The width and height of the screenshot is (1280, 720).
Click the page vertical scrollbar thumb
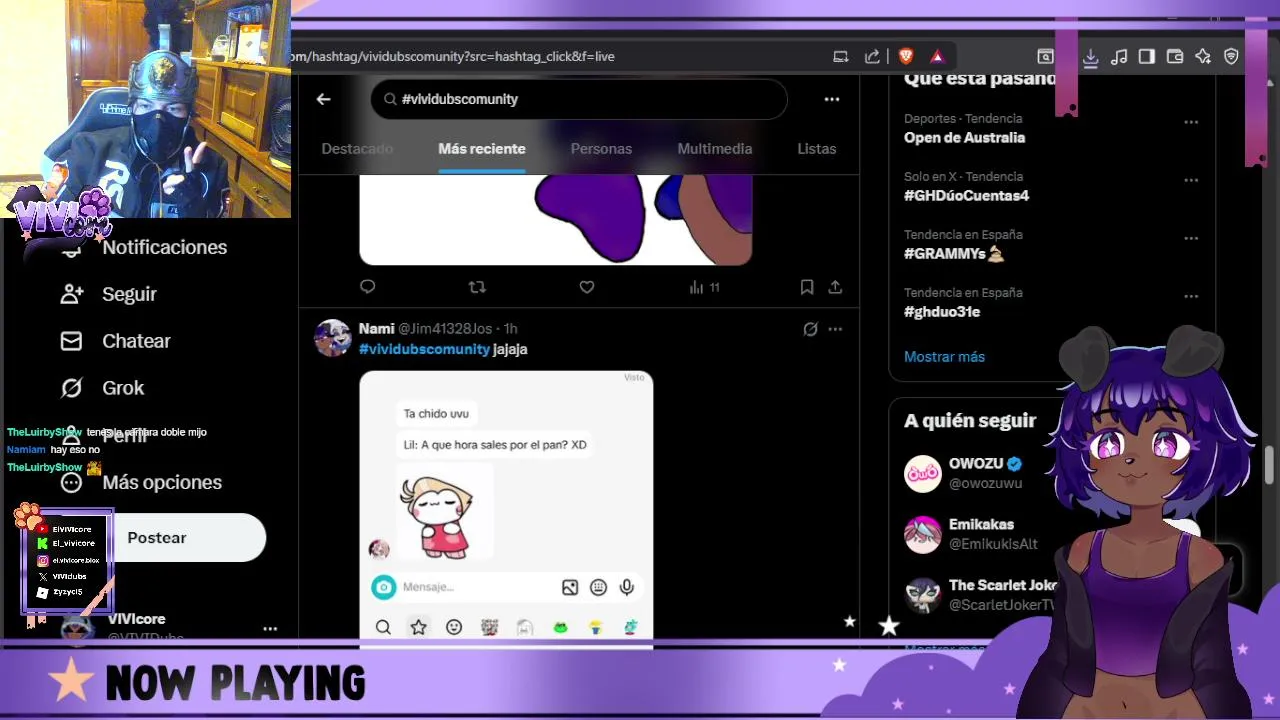pyautogui.click(x=1270, y=464)
